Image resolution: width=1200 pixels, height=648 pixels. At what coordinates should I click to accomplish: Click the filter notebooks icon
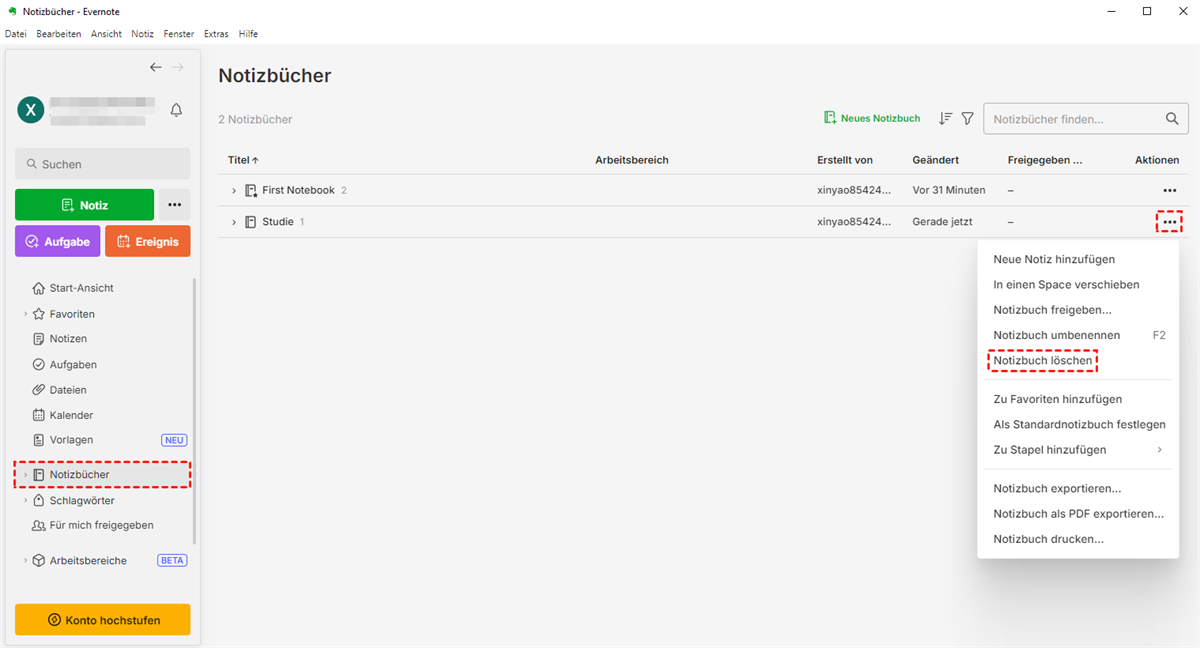pyautogui.click(x=967, y=118)
